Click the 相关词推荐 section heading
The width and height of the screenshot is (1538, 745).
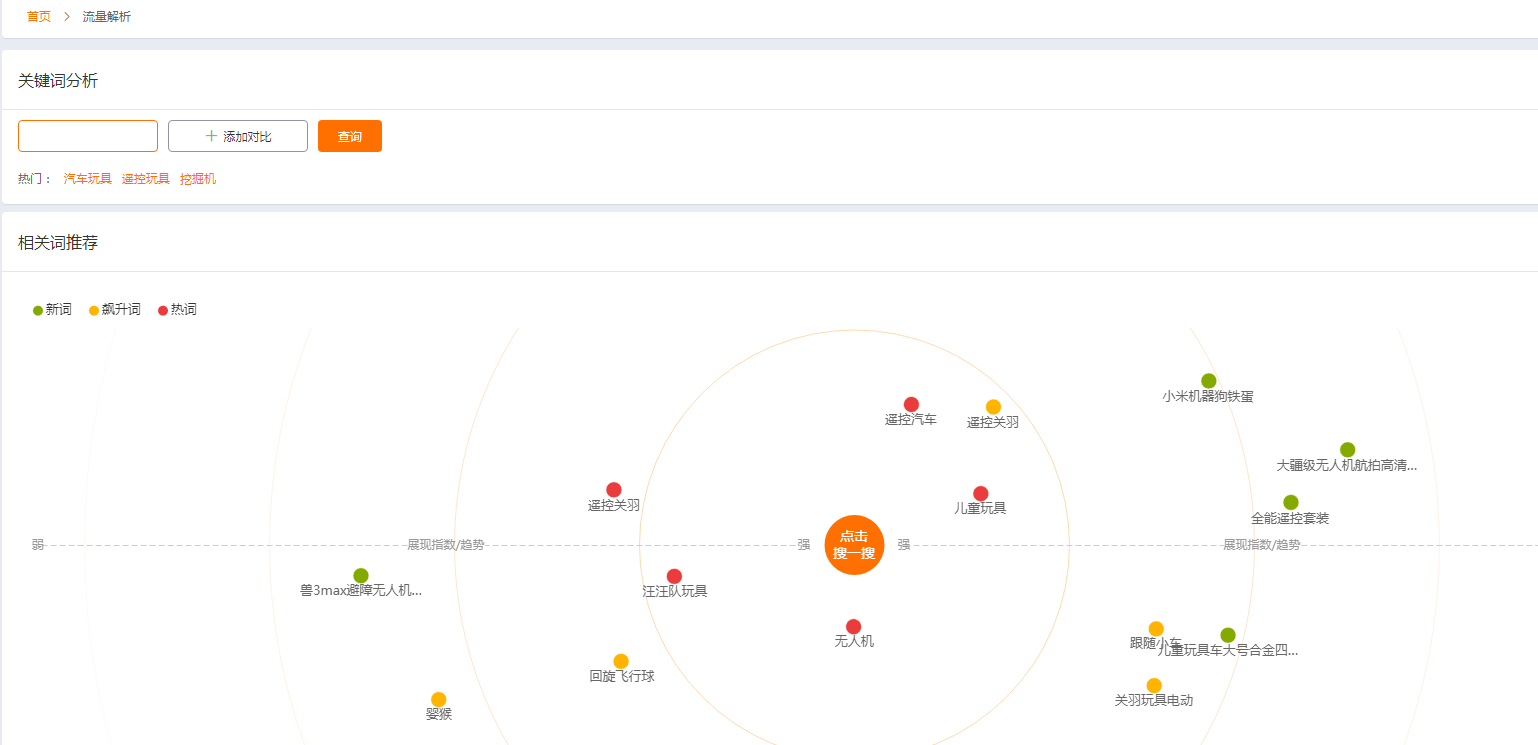coord(58,243)
